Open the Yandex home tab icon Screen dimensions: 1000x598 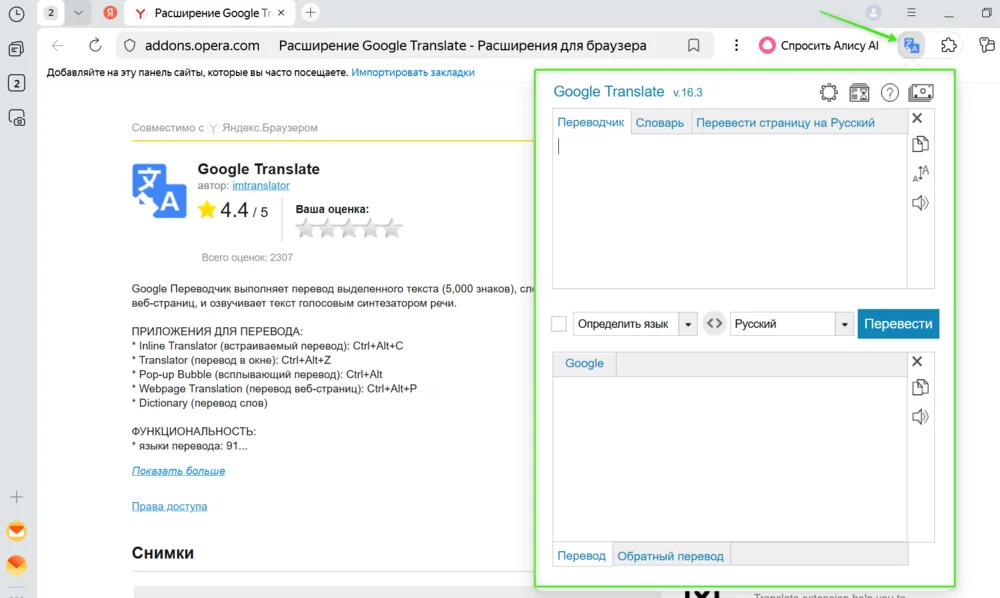pos(110,13)
